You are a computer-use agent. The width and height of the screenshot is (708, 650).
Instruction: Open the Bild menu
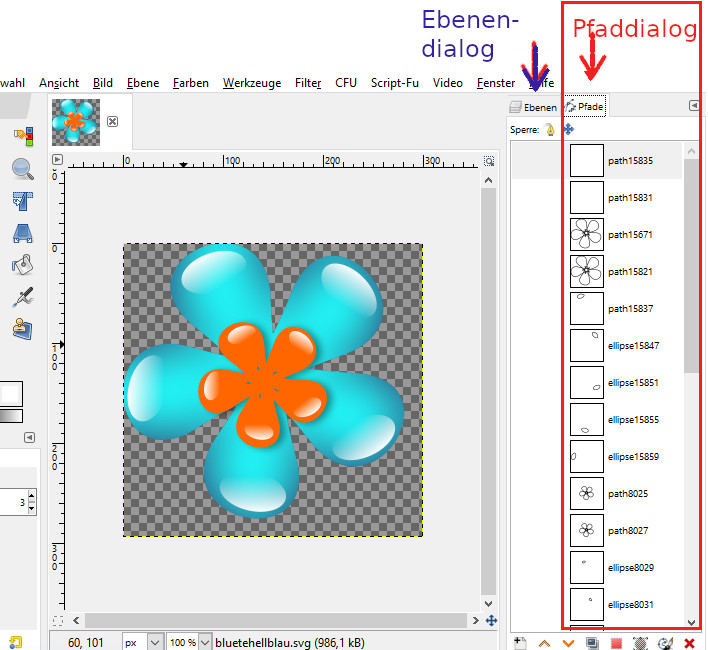point(103,83)
